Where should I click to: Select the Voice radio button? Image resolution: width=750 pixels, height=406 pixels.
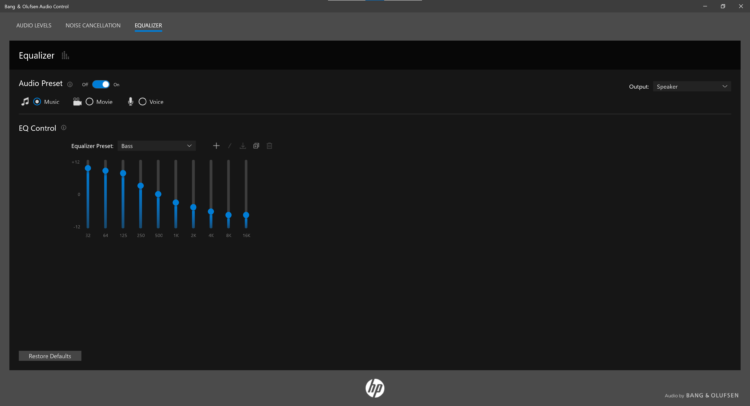[143, 102]
